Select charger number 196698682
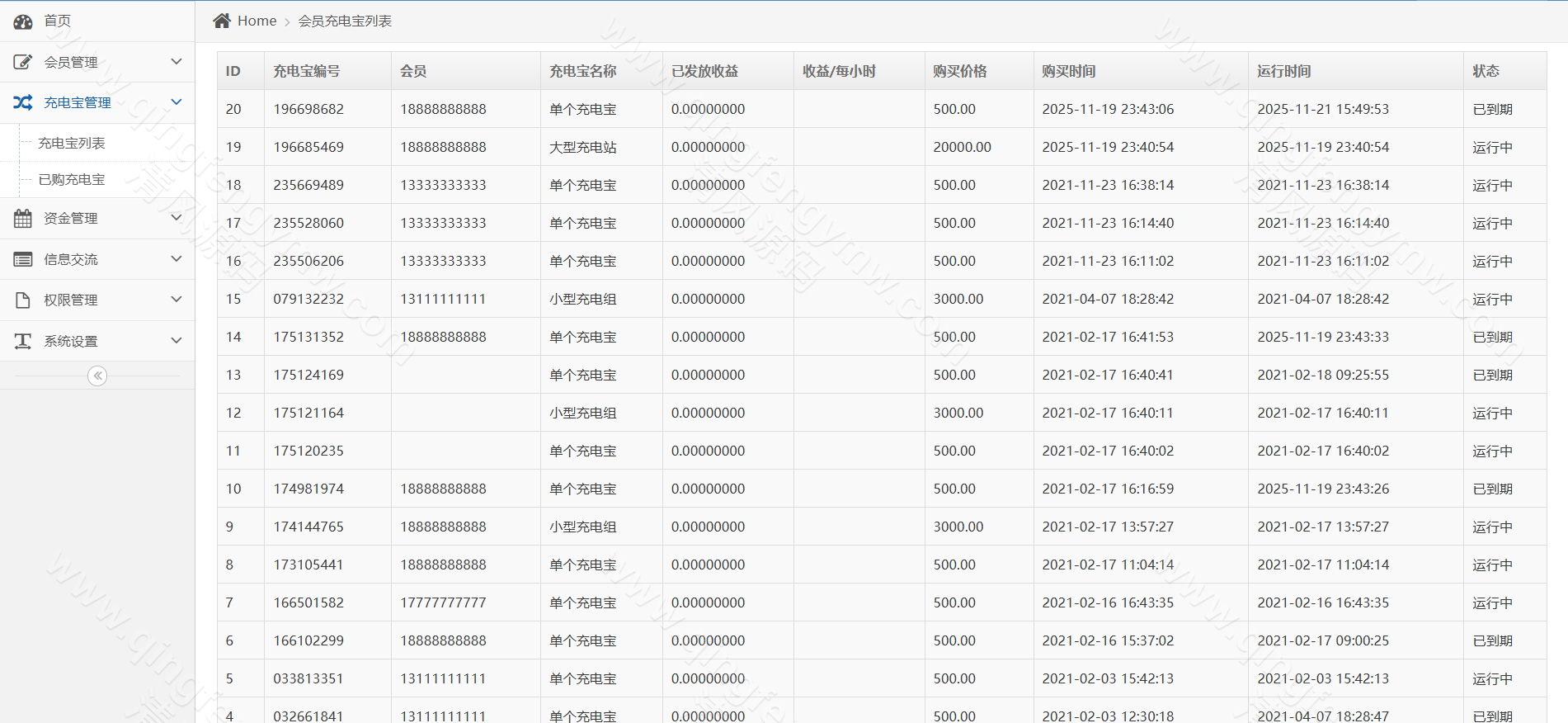Viewport: 1568px width, 723px height. pyautogui.click(x=308, y=109)
